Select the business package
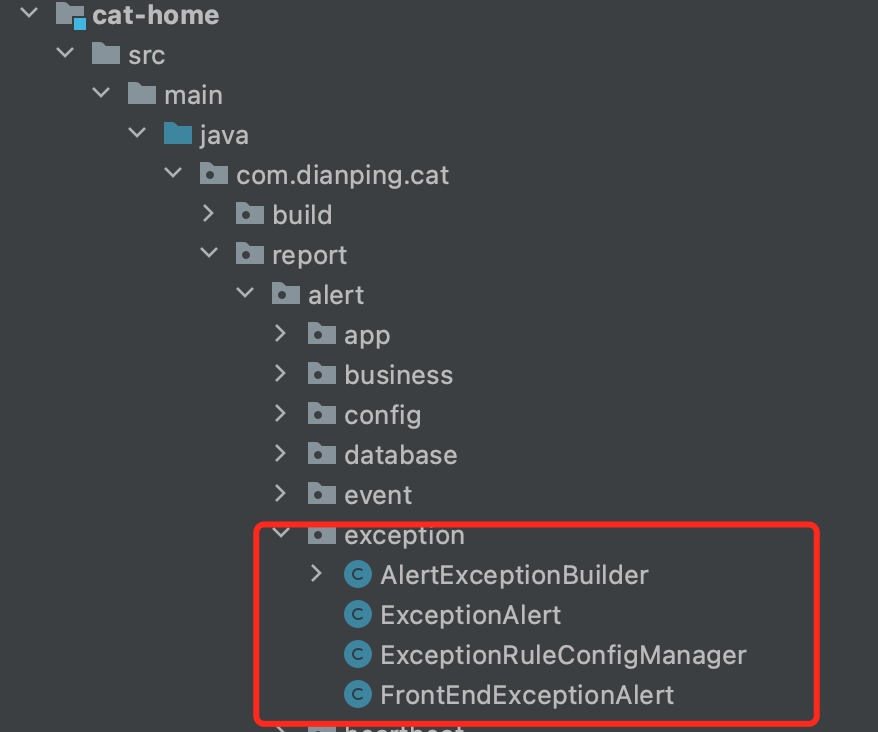The width and height of the screenshot is (878, 732). [398, 375]
